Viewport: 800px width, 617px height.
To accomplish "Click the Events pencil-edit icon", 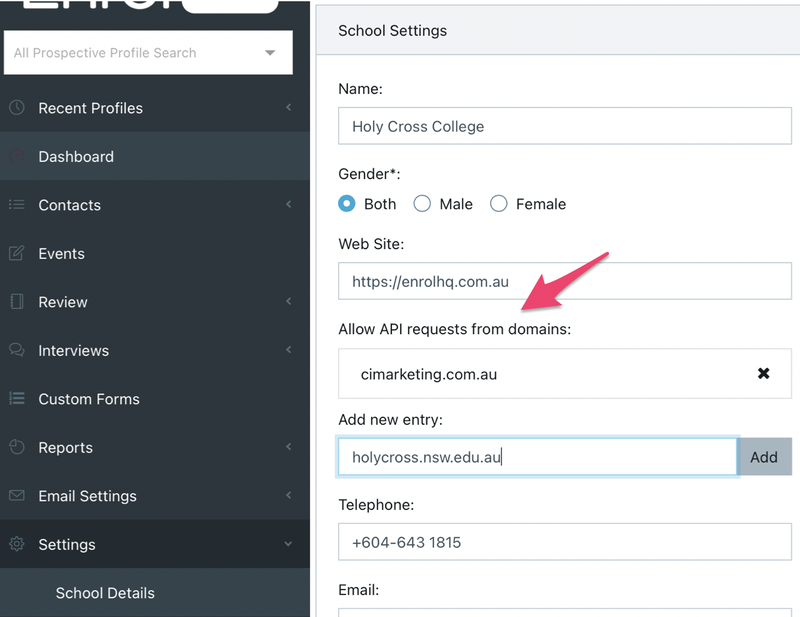I will tap(16, 254).
